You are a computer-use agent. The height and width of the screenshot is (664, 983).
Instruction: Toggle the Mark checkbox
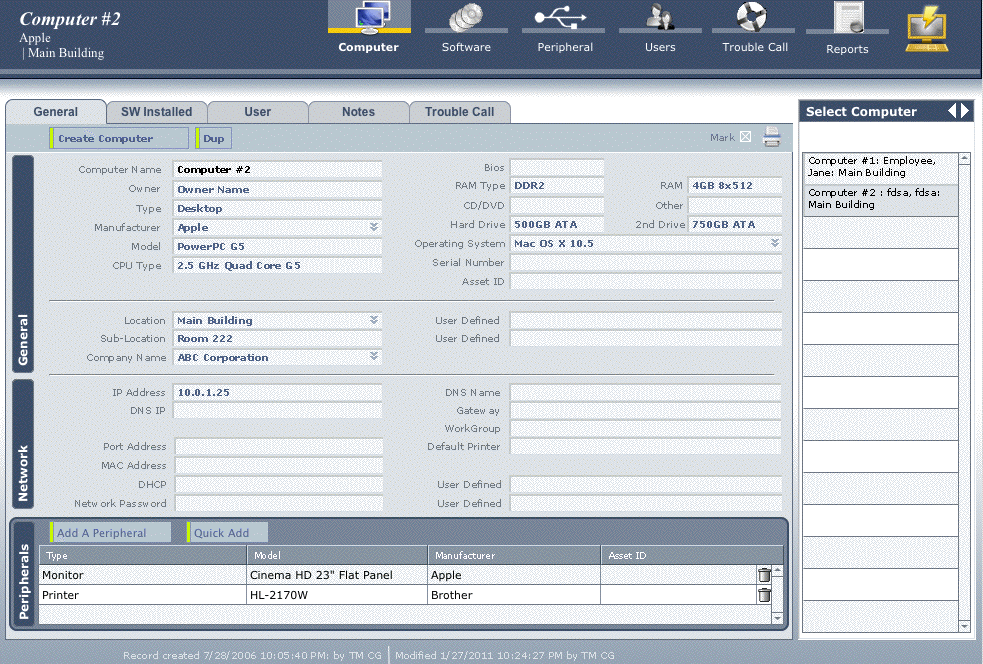(x=746, y=136)
